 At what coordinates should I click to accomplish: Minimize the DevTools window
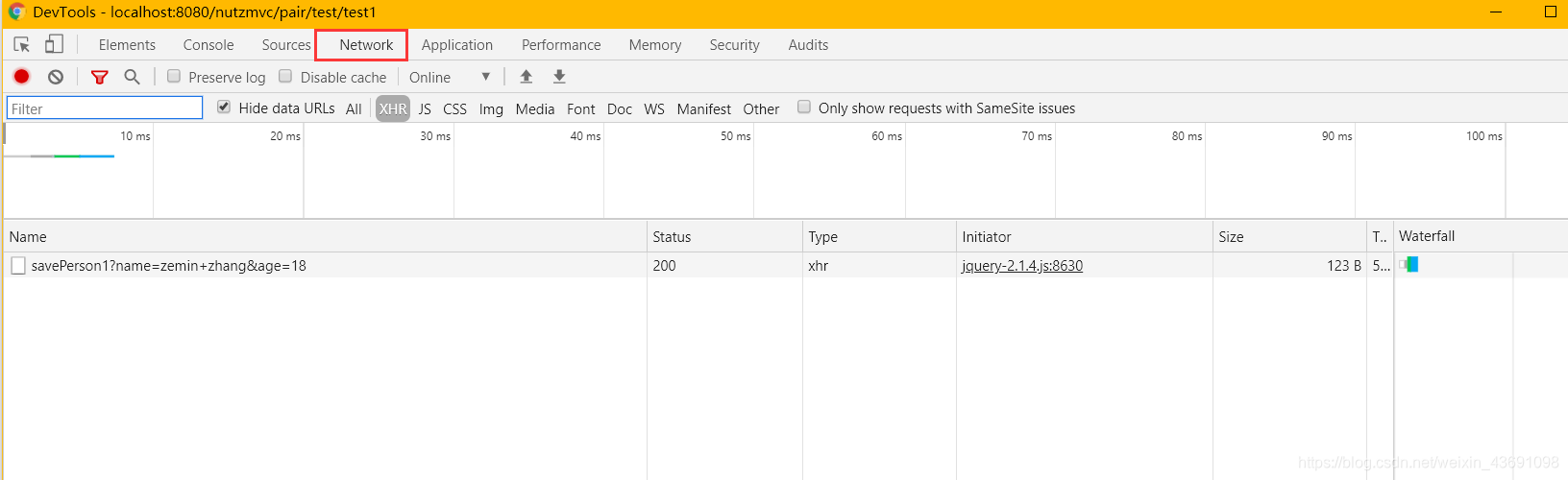point(1496,12)
